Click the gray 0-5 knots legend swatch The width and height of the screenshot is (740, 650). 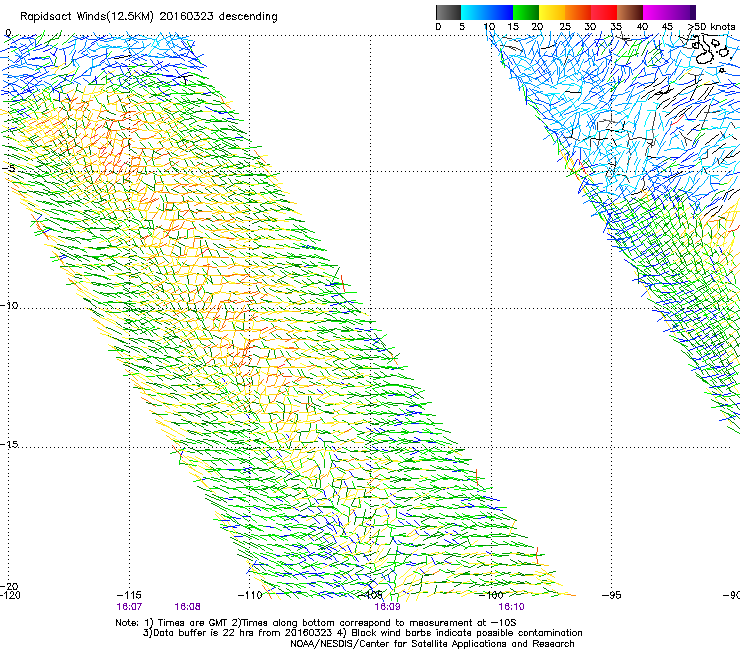[448, 12]
